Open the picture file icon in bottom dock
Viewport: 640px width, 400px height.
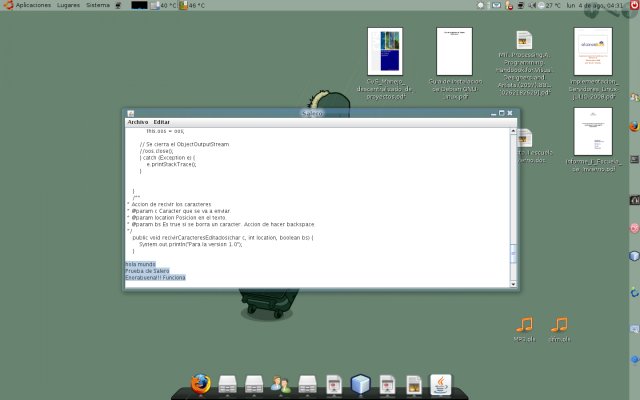tap(414, 385)
